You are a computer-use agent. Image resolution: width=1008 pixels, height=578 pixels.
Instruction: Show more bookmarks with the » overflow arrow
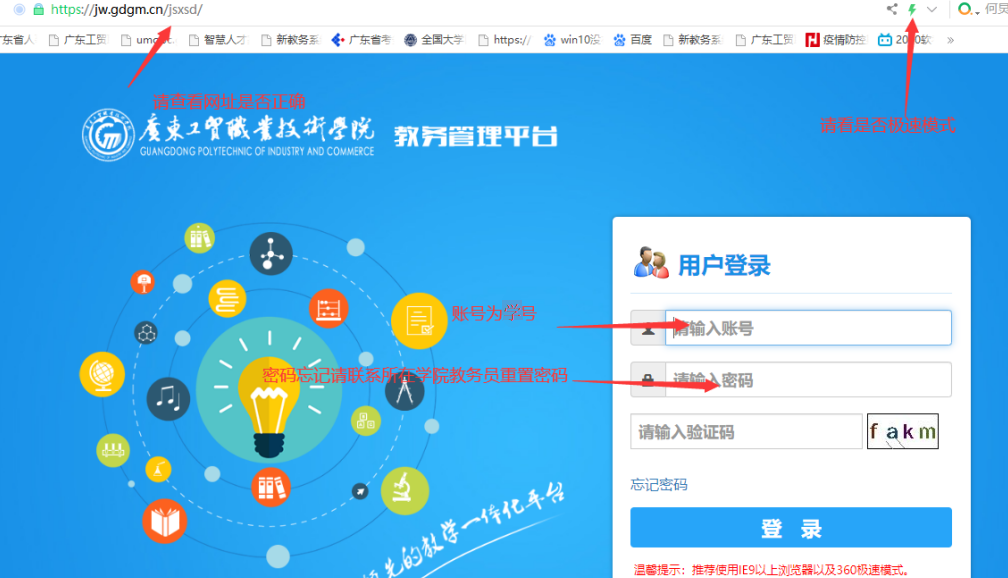point(950,40)
